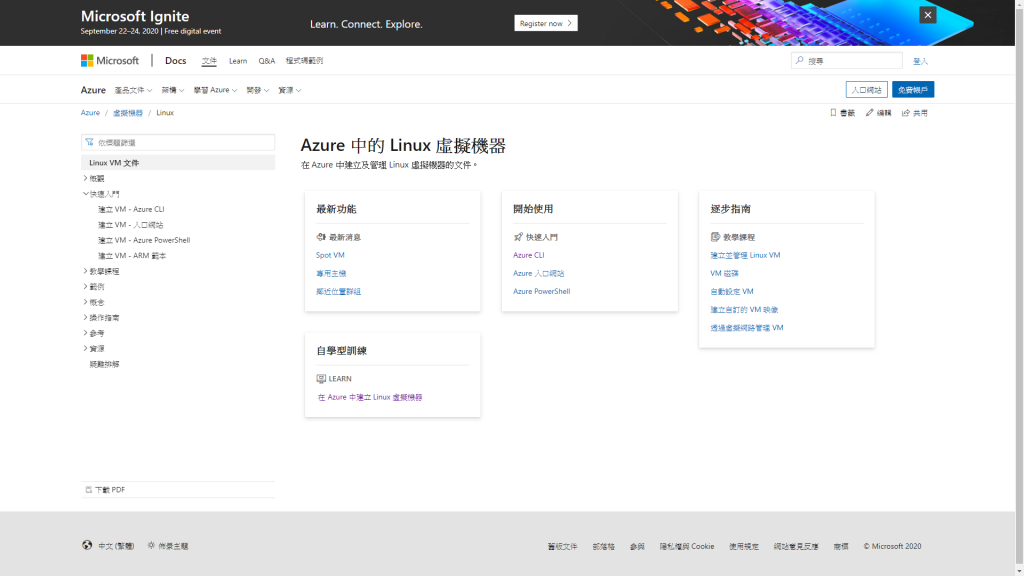
Task: Open the Spot VM link
Action: [x=330, y=255]
